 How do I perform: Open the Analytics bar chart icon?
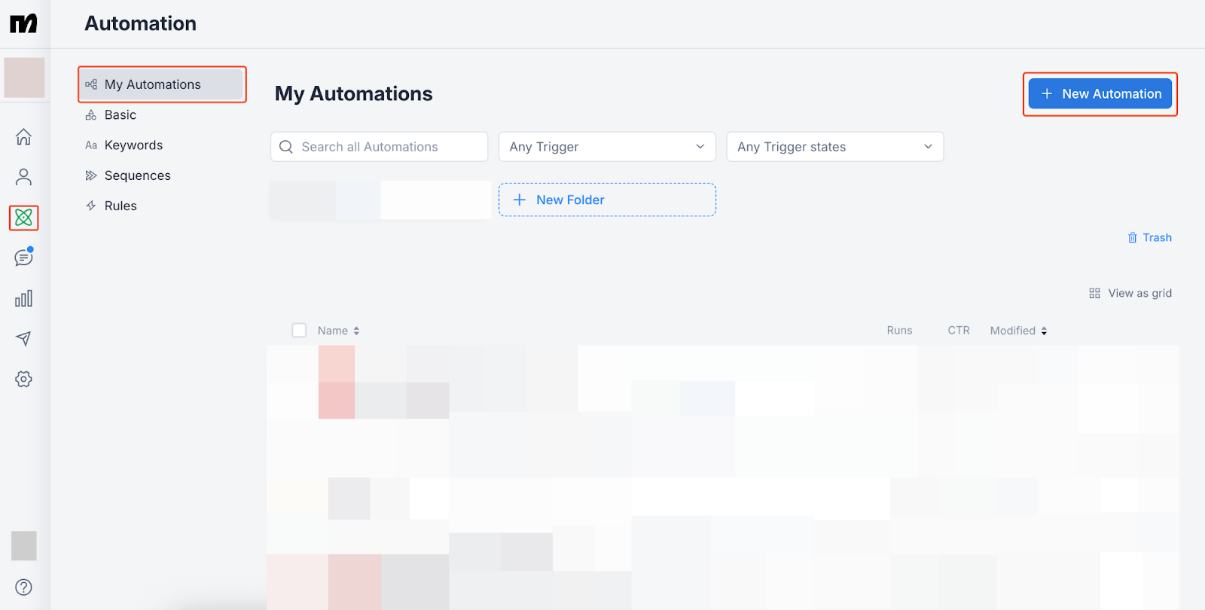pyautogui.click(x=24, y=298)
